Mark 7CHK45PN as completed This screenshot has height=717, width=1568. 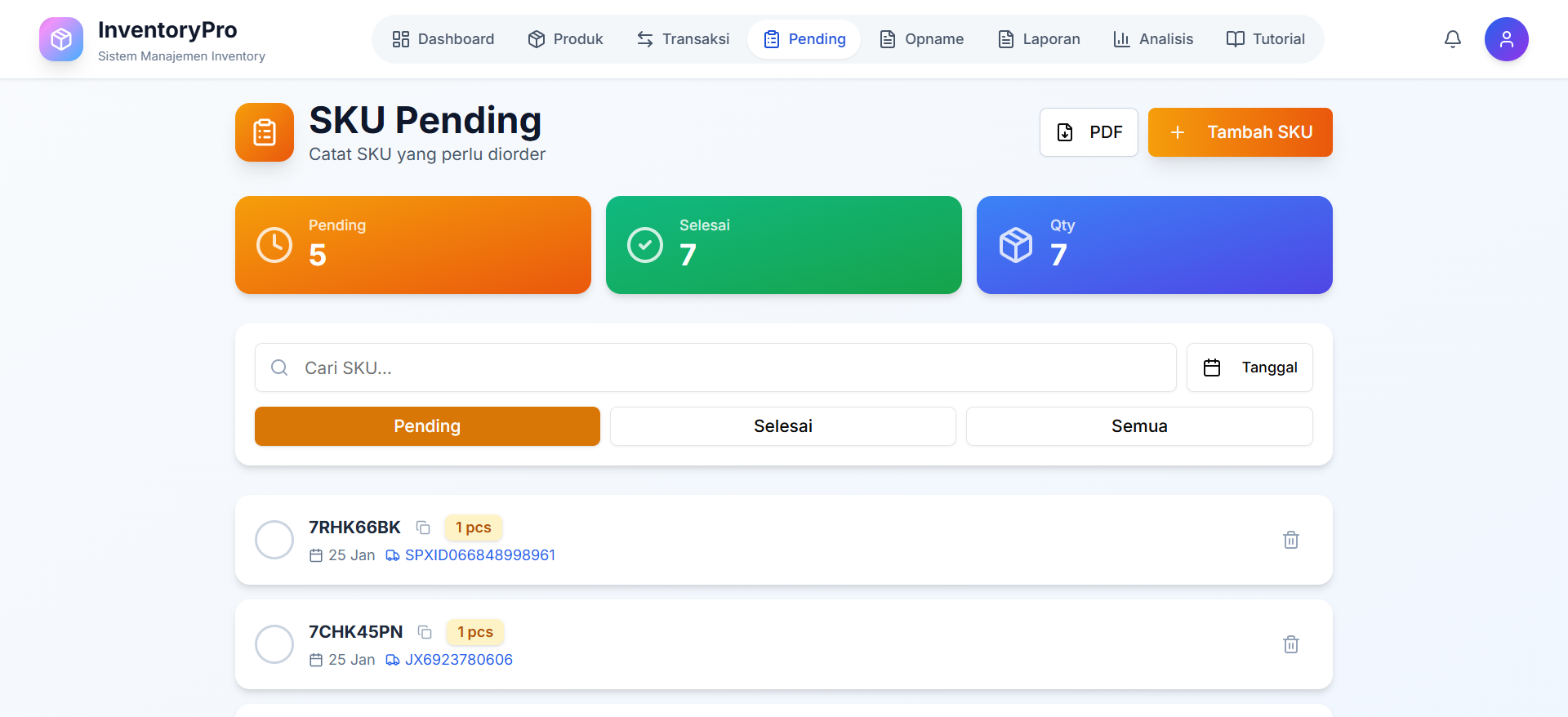[x=274, y=644]
